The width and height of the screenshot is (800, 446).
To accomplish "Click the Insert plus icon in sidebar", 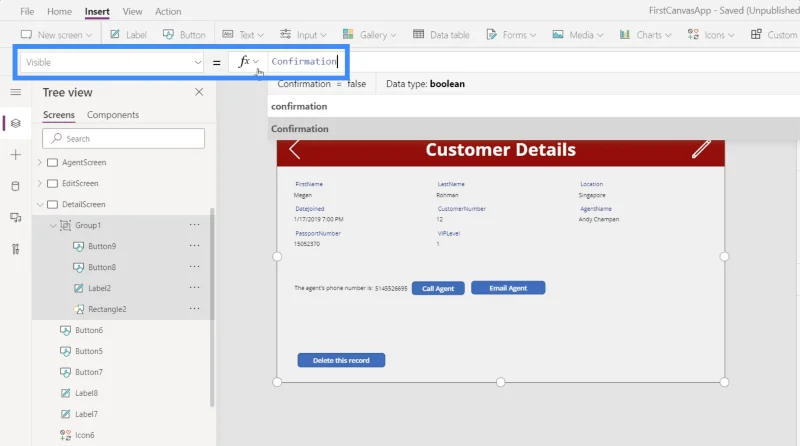I will click(16, 155).
